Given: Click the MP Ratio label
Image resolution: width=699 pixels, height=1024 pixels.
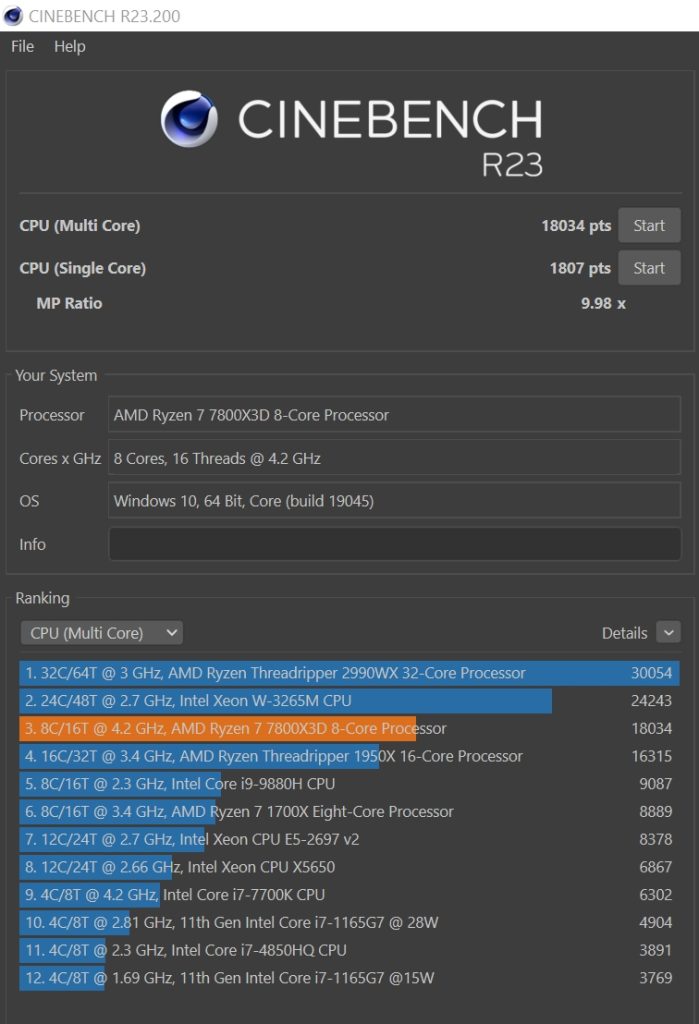Looking at the screenshot, I should click(x=69, y=304).
